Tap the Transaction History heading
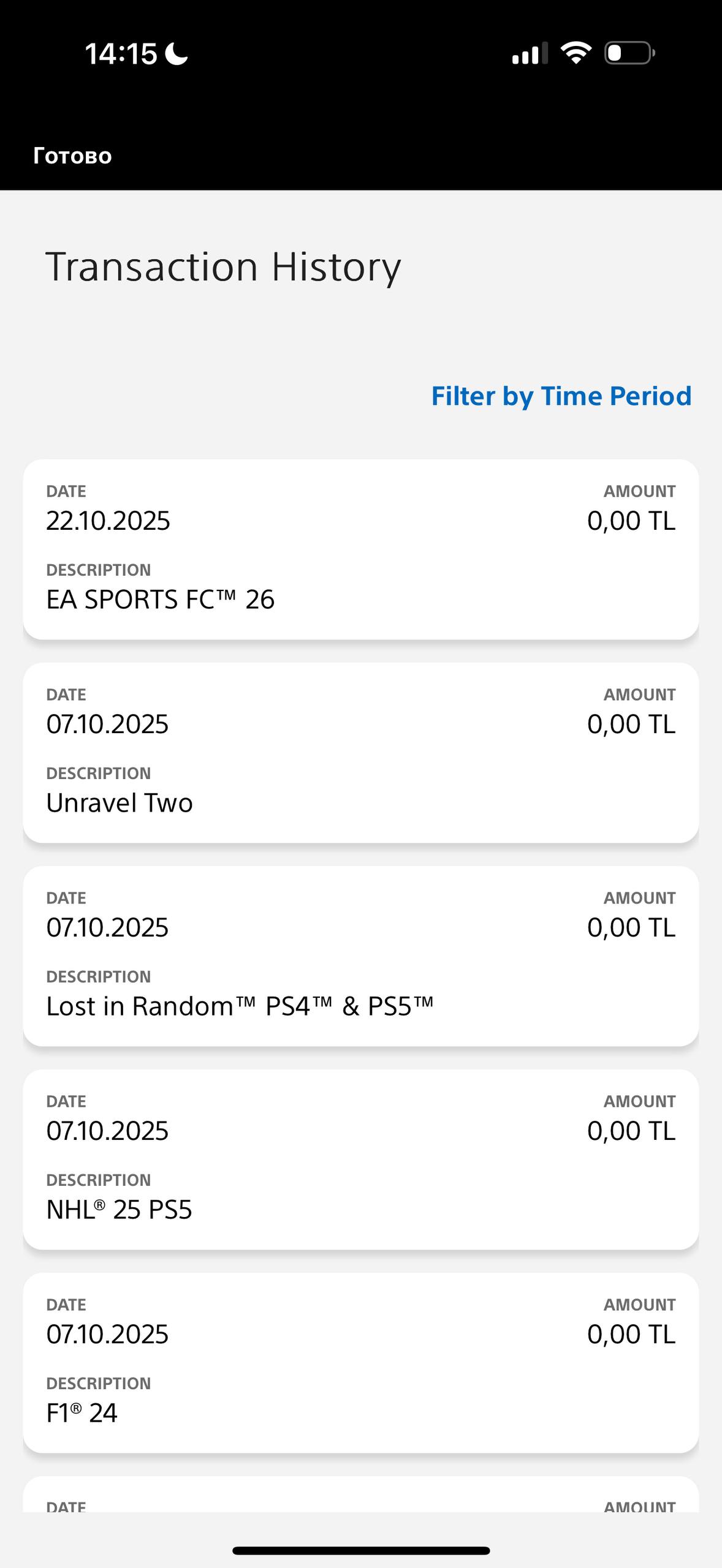 tap(223, 267)
